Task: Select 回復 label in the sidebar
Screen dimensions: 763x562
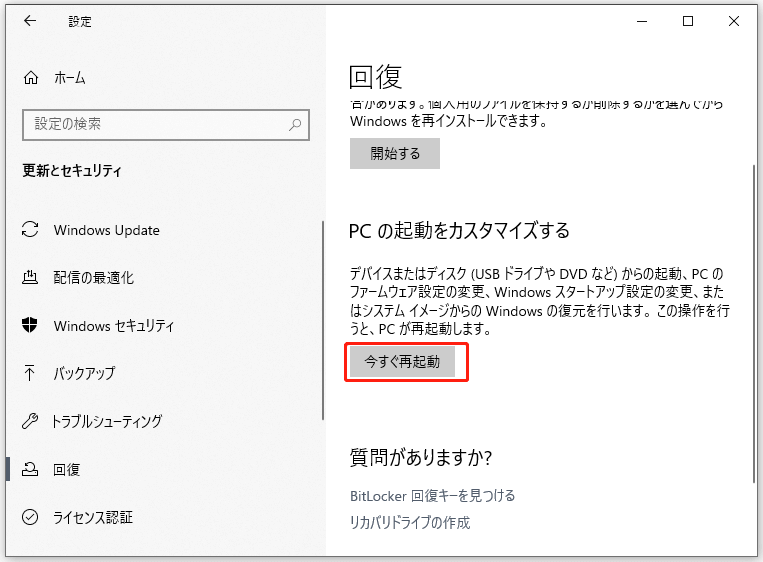Action: pyautogui.click(x=67, y=470)
